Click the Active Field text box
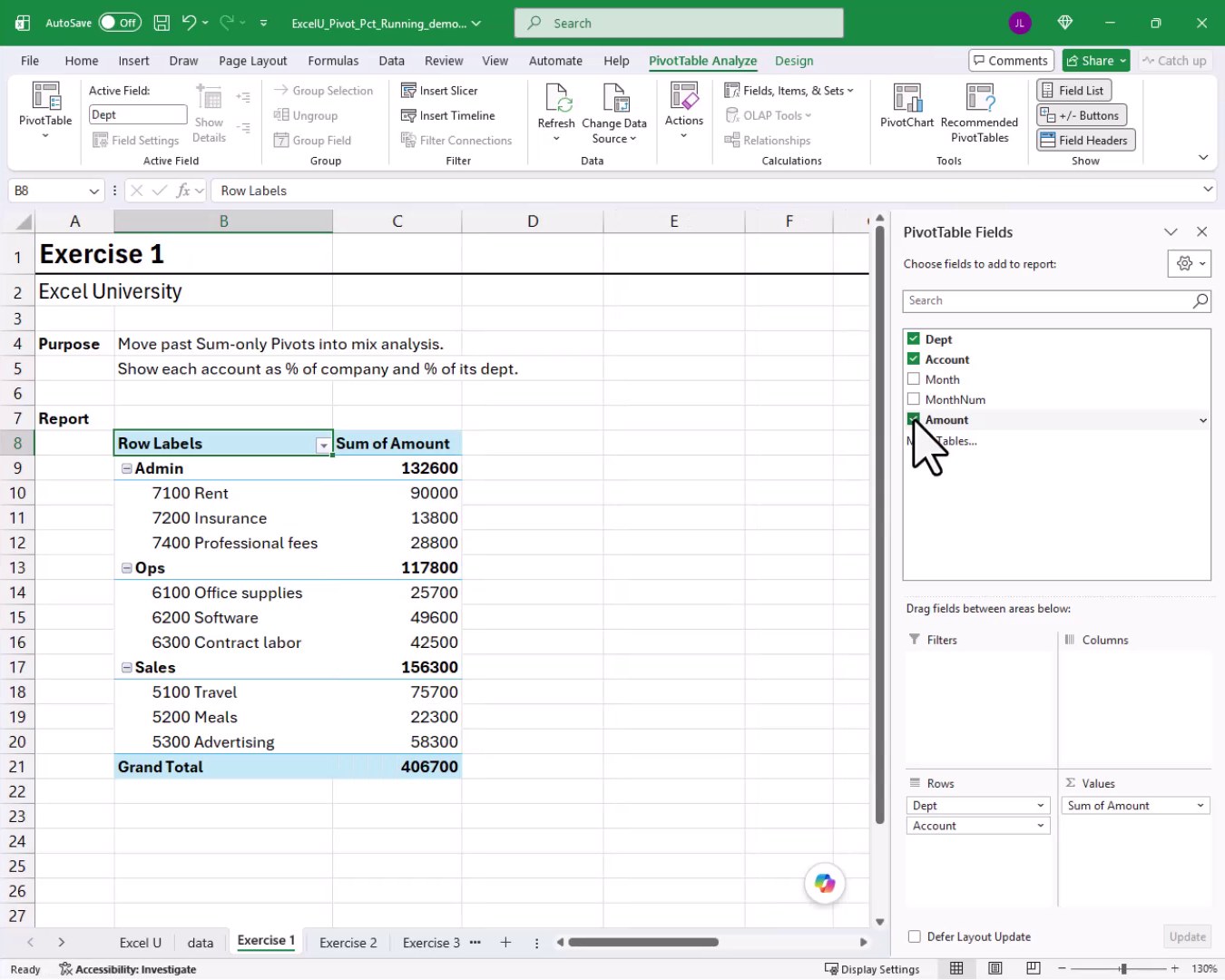 coord(137,114)
